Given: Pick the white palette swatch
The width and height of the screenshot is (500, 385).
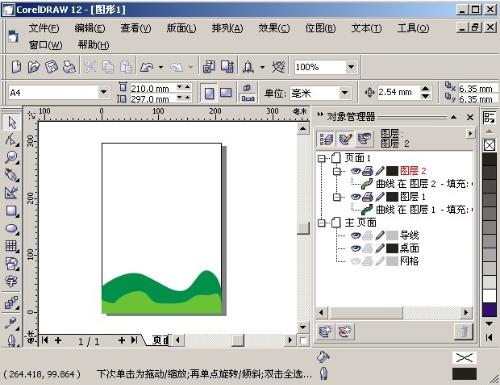Looking at the screenshot, I should pos(489,296).
